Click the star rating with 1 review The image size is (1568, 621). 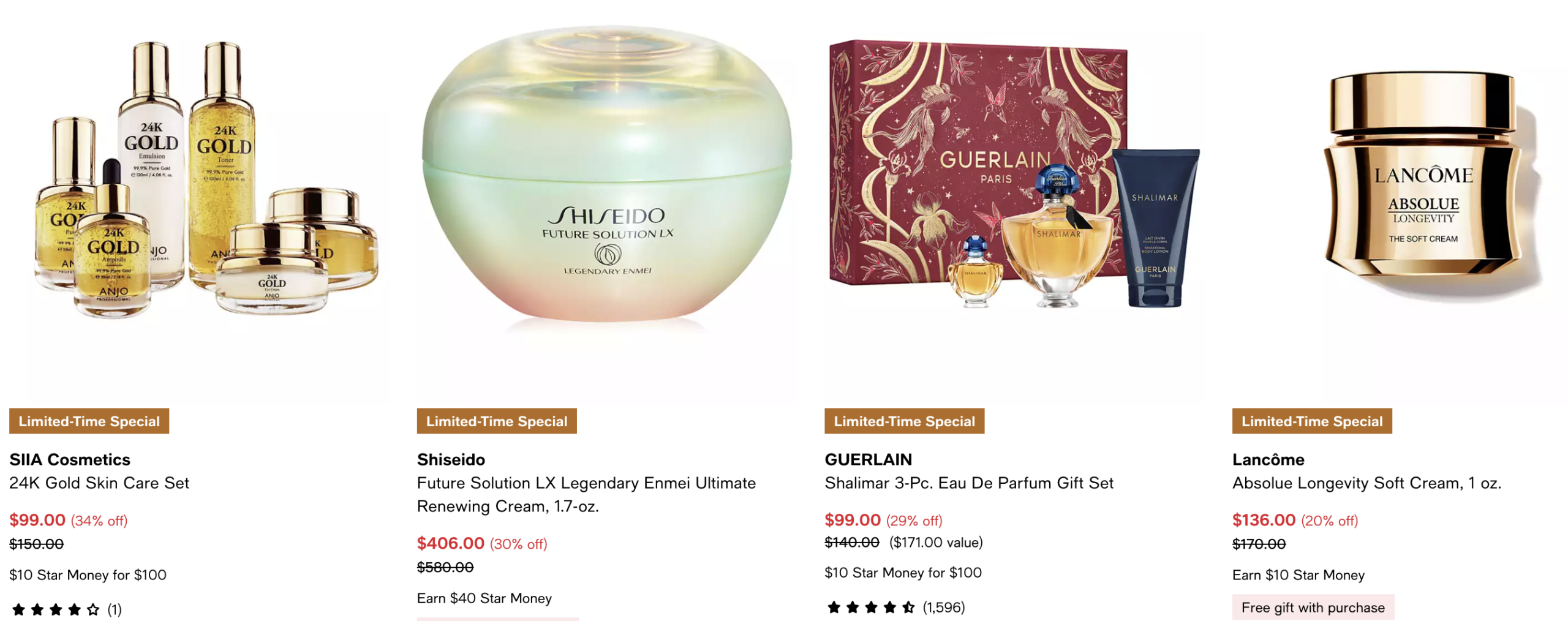click(x=66, y=609)
